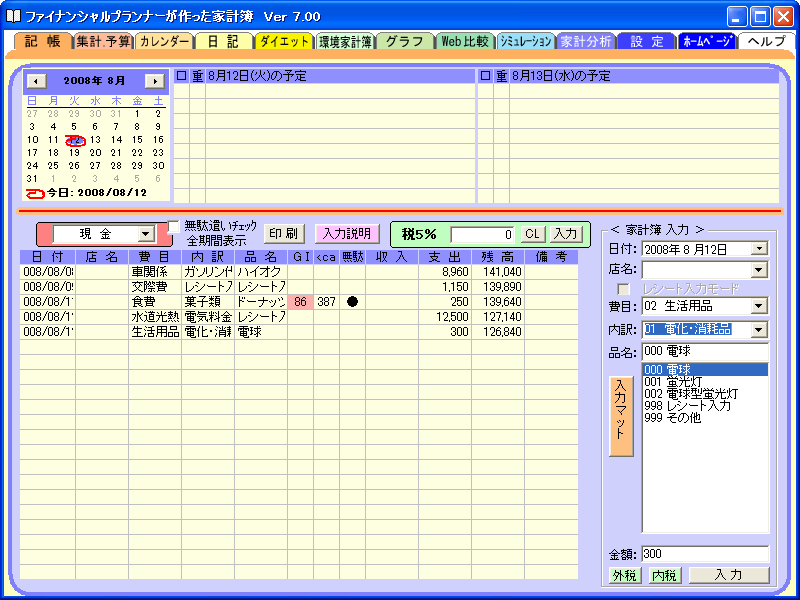Click the pink GI value 86 cell
The width and height of the screenshot is (800, 600).
click(301, 302)
